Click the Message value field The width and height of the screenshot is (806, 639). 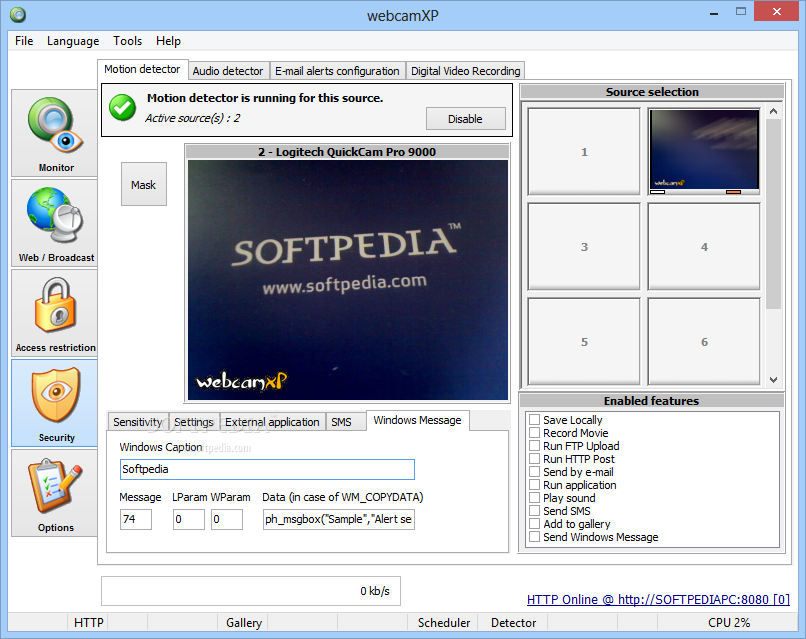pyautogui.click(x=136, y=519)
